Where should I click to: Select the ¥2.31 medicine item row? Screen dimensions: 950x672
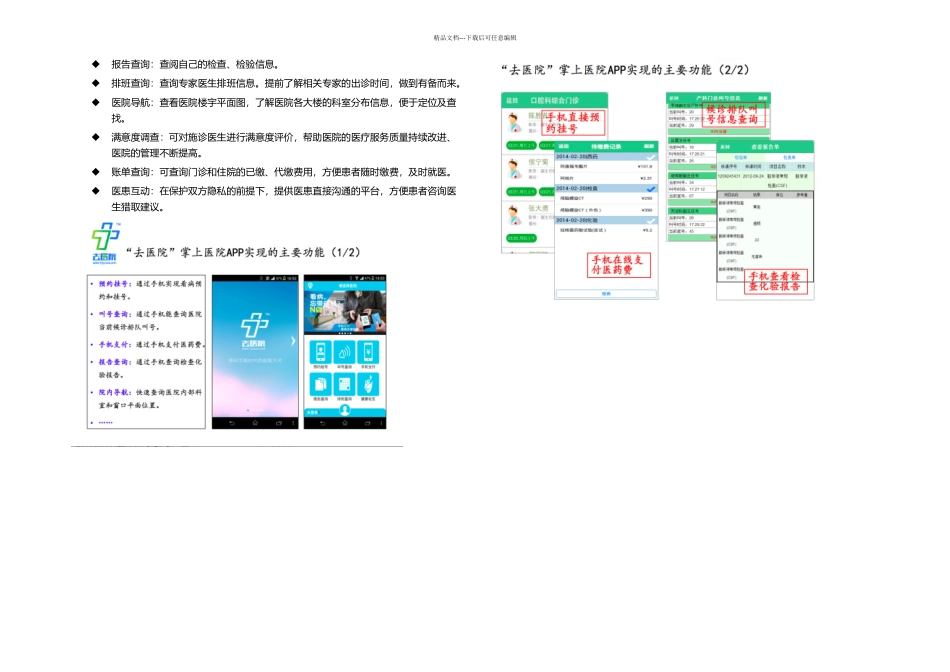click(606, 178)
